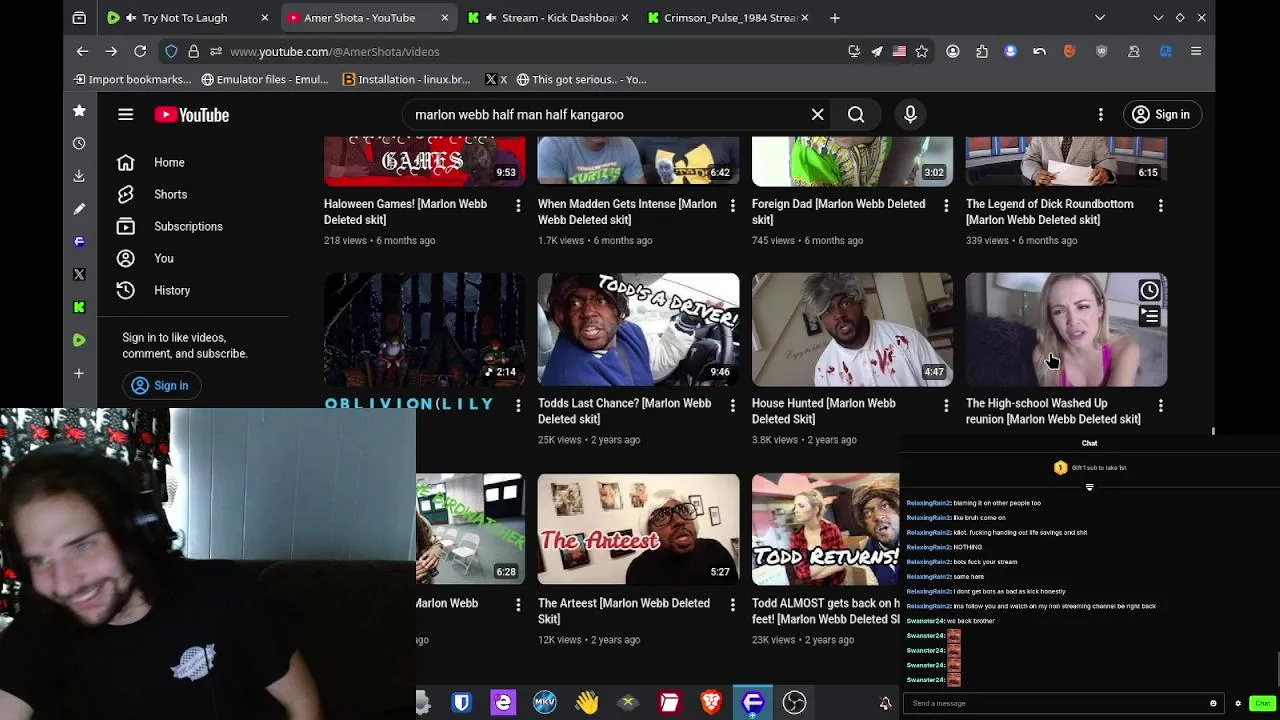Open History in the sidebar
The height and width of the screenshot is (720, 1280).
click(x=171, y=290)
